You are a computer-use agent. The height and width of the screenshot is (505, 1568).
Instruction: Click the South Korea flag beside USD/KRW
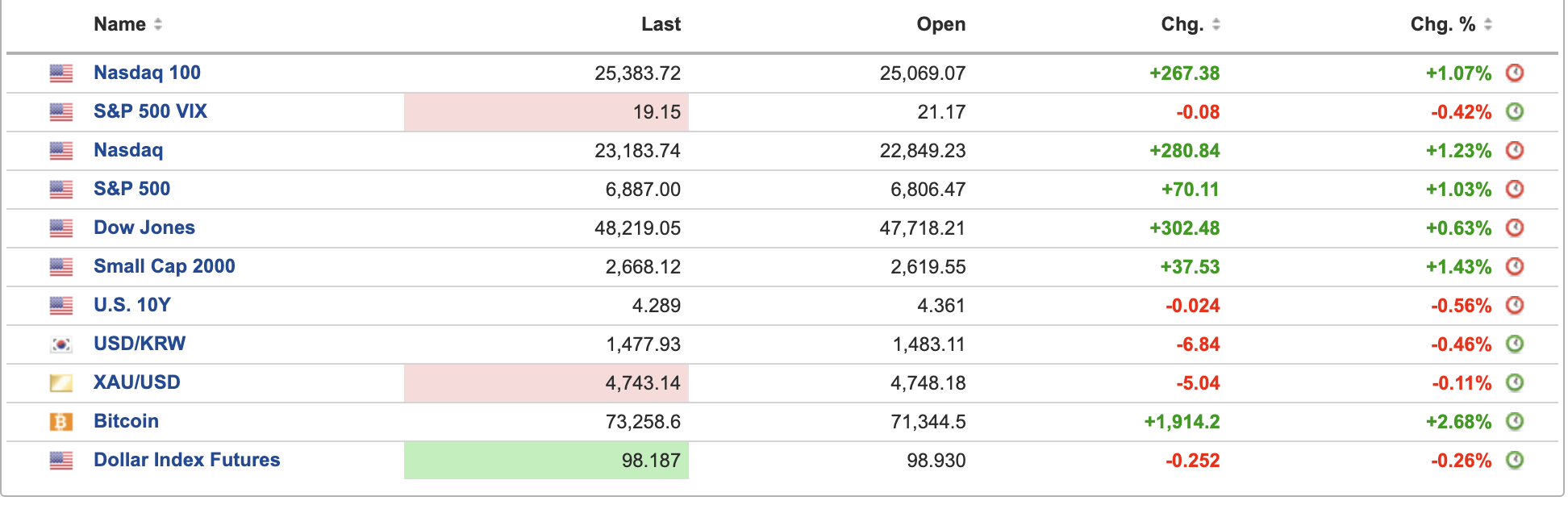pyautogui.click(x=61, y=344)
